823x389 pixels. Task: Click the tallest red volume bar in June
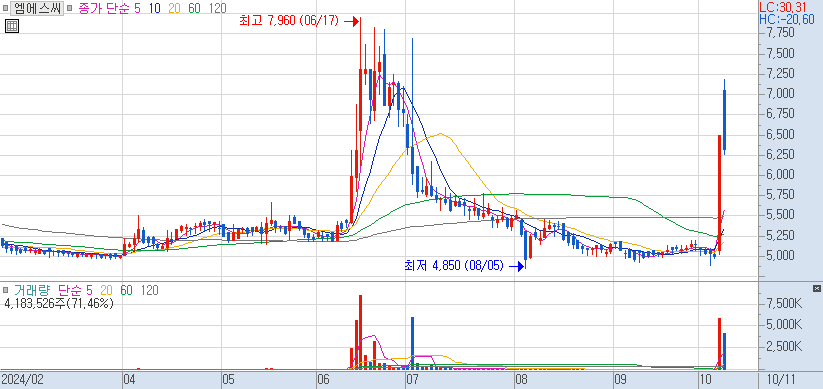pos(361,332)
